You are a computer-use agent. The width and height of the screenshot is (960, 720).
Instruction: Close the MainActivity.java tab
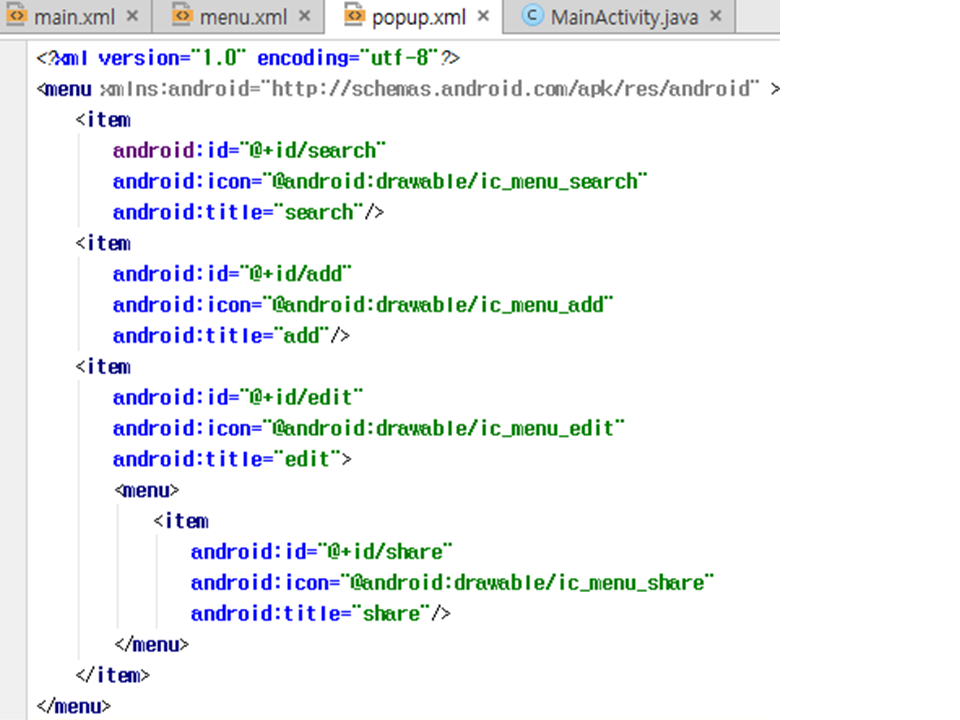click(716, 17)
